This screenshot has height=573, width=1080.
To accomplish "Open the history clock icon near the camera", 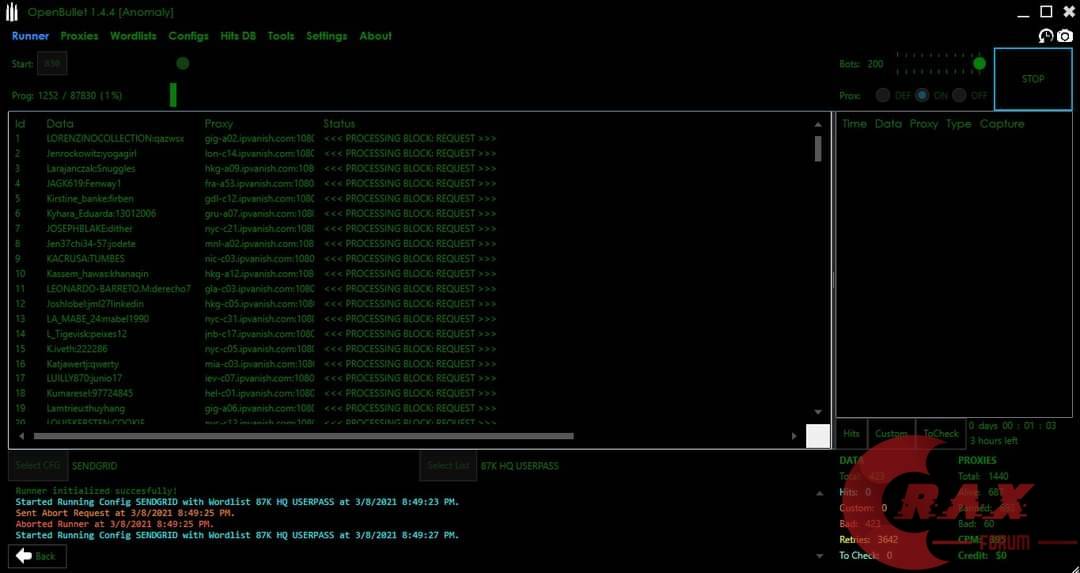I will coord(1046,36).
